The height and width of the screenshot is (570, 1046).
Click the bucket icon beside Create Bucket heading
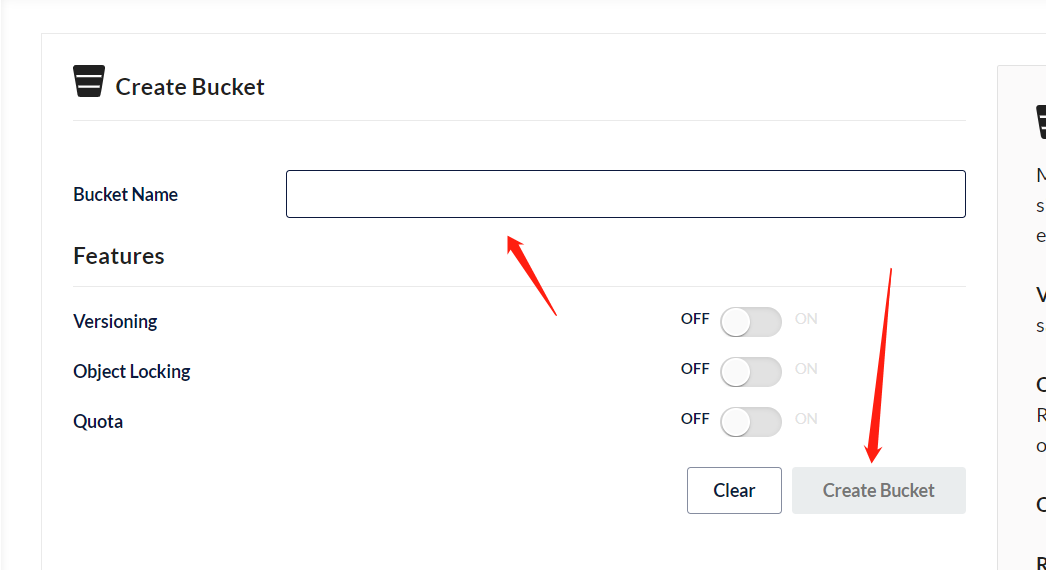[x=89, y=81]
